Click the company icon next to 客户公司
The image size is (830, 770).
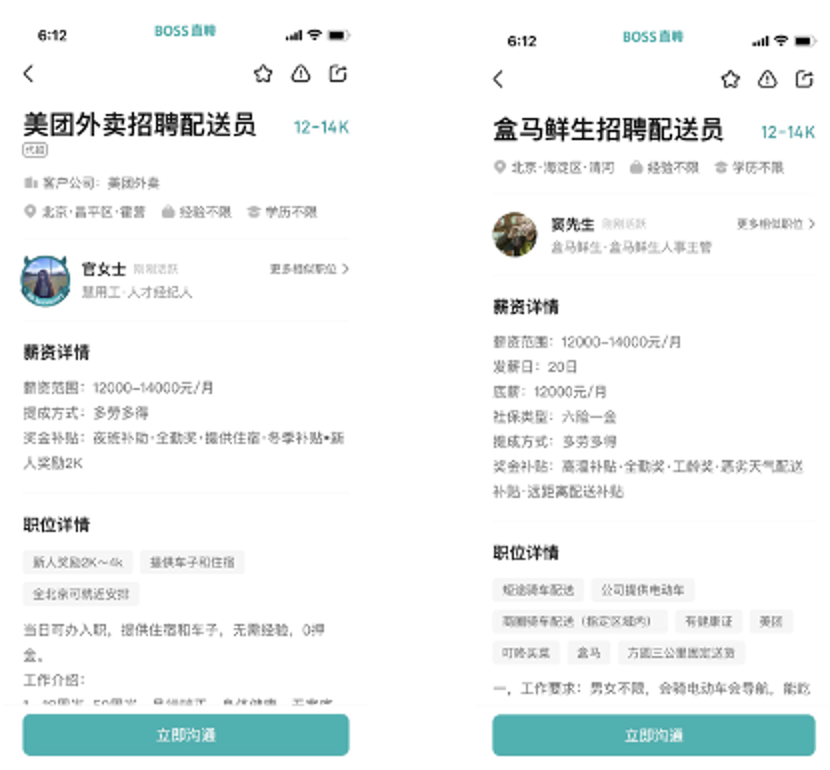click(x=31, y=183)
